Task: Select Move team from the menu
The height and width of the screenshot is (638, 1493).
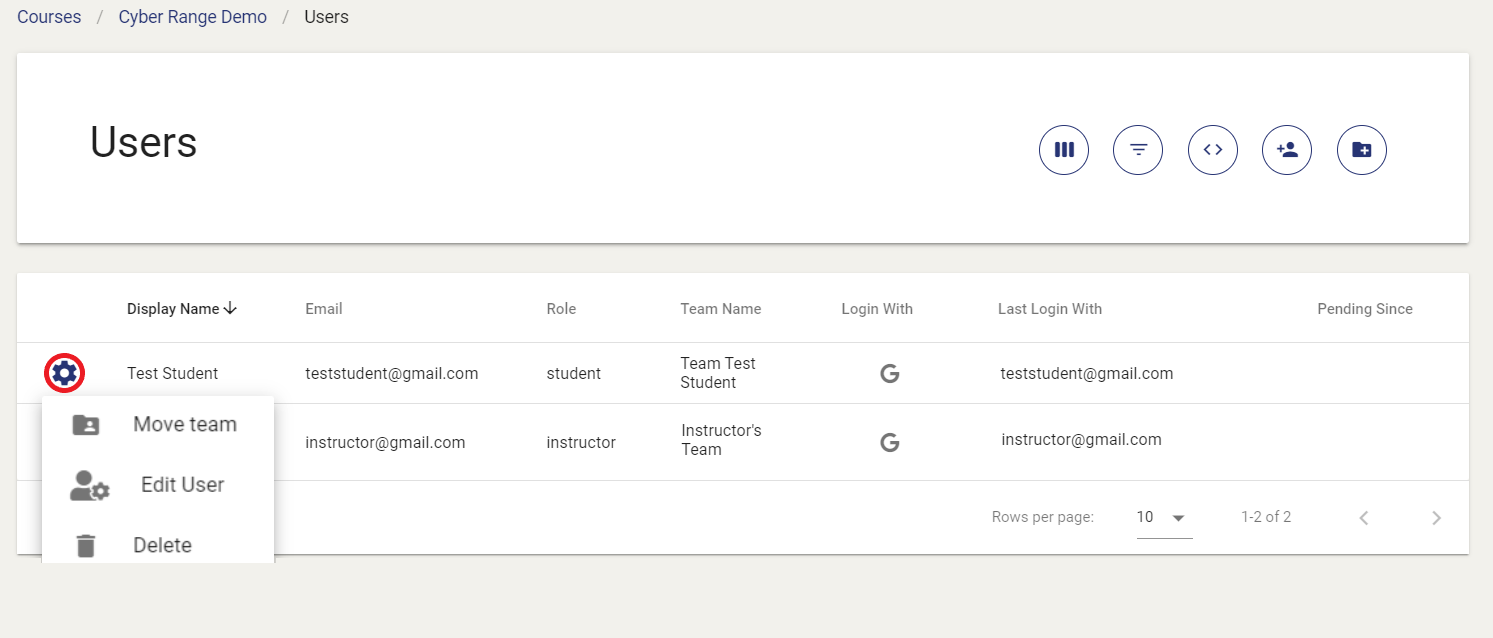Action: point(184,423)
